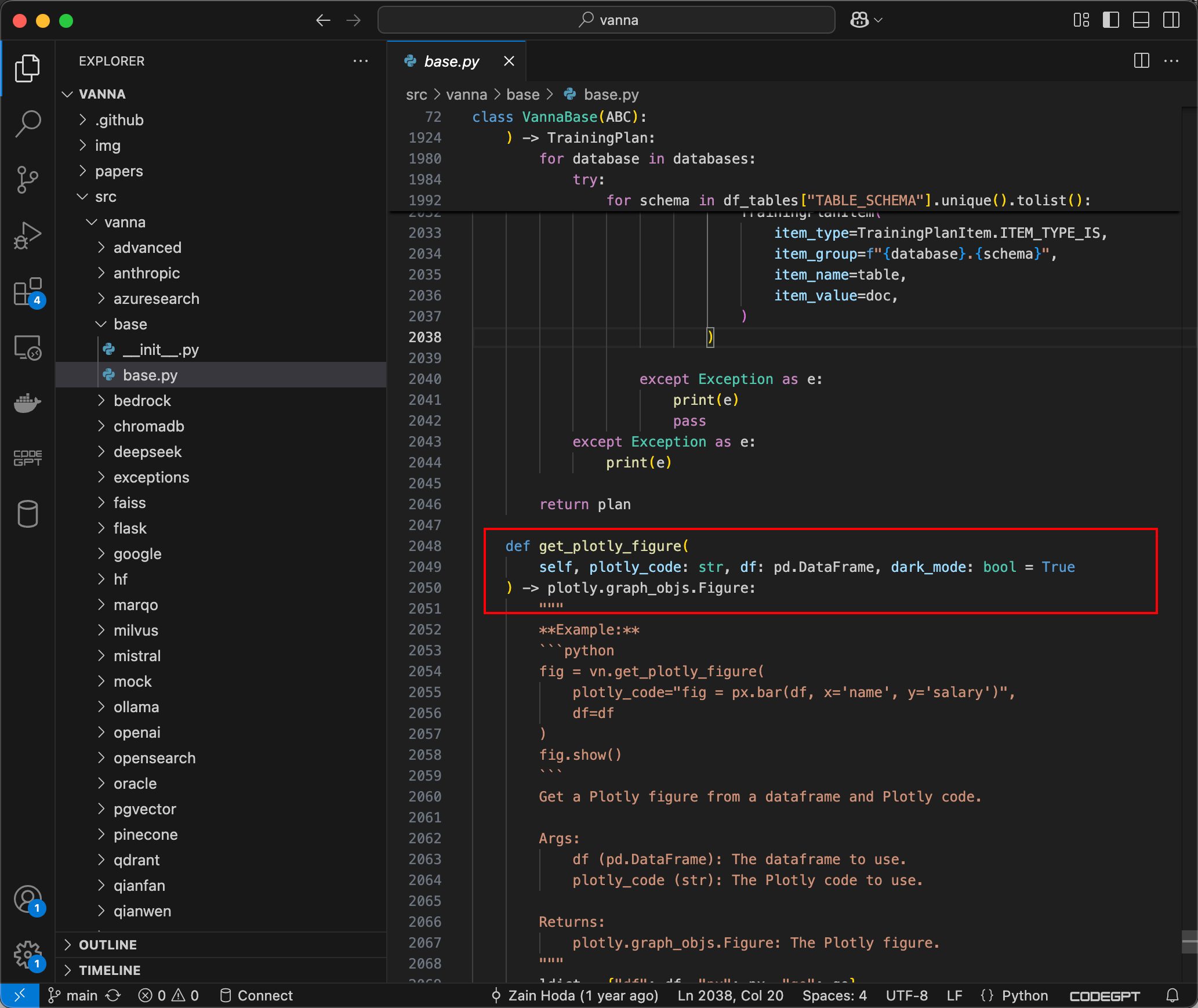
Task: Open the Source Control view
Action: (27, 179)
